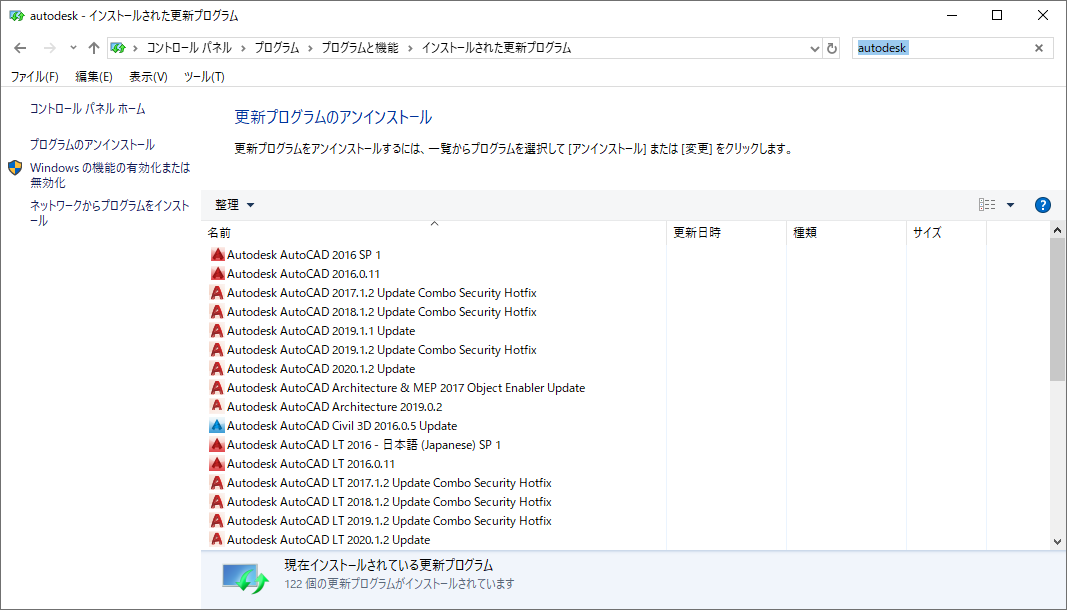This screenshot has height=610, width=1067.
Task: Select icon of AutoCAD LT 2018.1.2 Hotfix
Action: point(217,502)
